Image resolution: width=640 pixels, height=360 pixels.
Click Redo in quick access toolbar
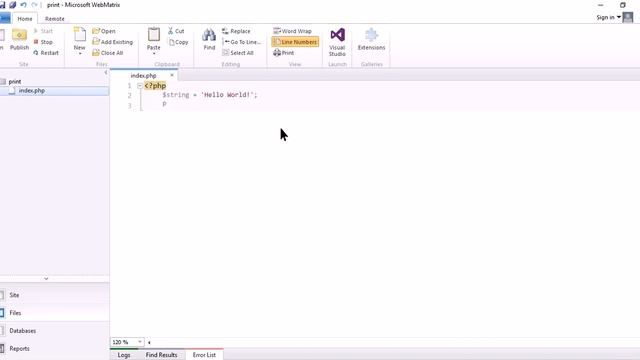[x=34, y=5]
